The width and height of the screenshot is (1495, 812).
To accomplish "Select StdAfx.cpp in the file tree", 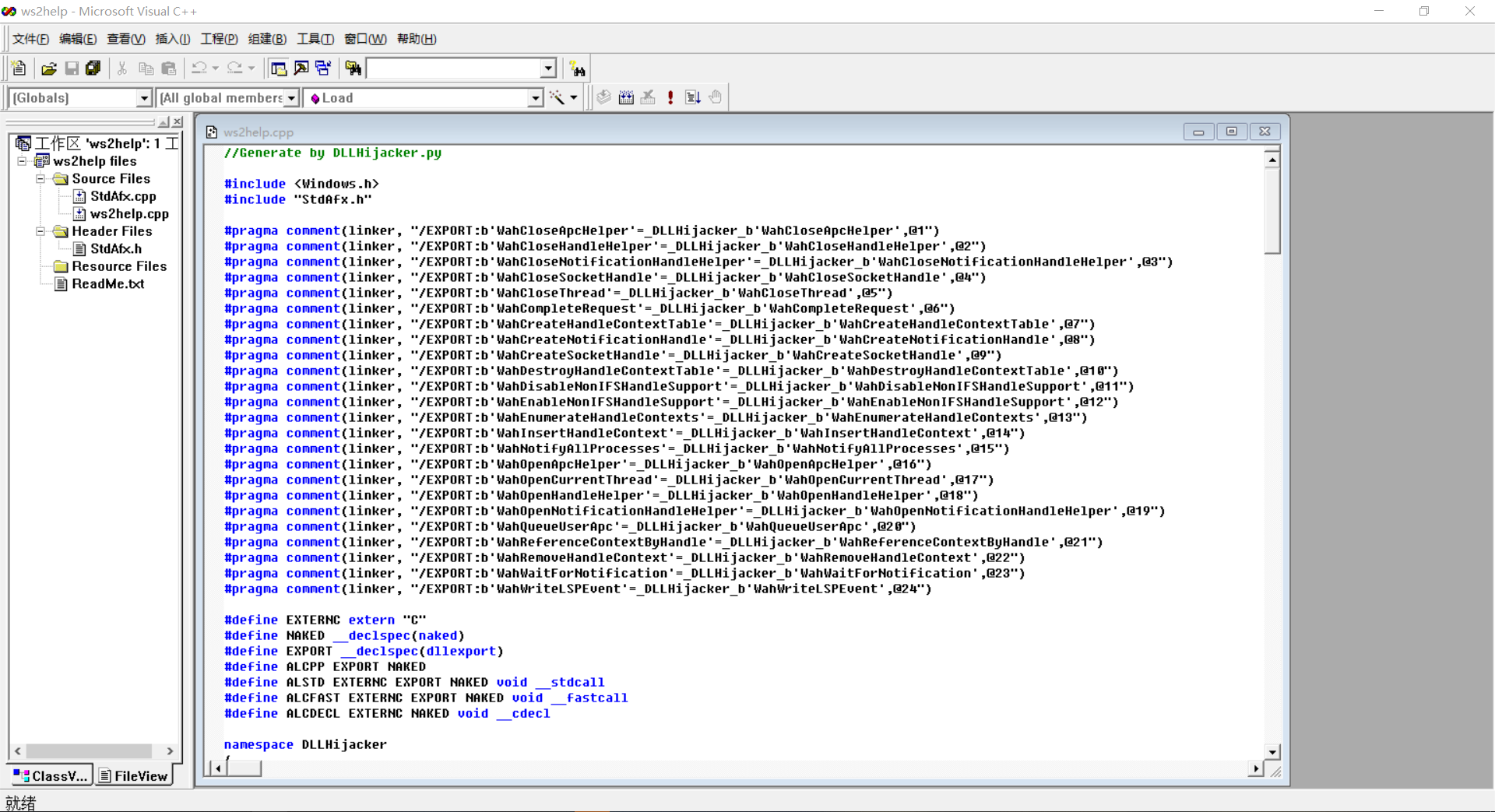I will pos(123,196).
